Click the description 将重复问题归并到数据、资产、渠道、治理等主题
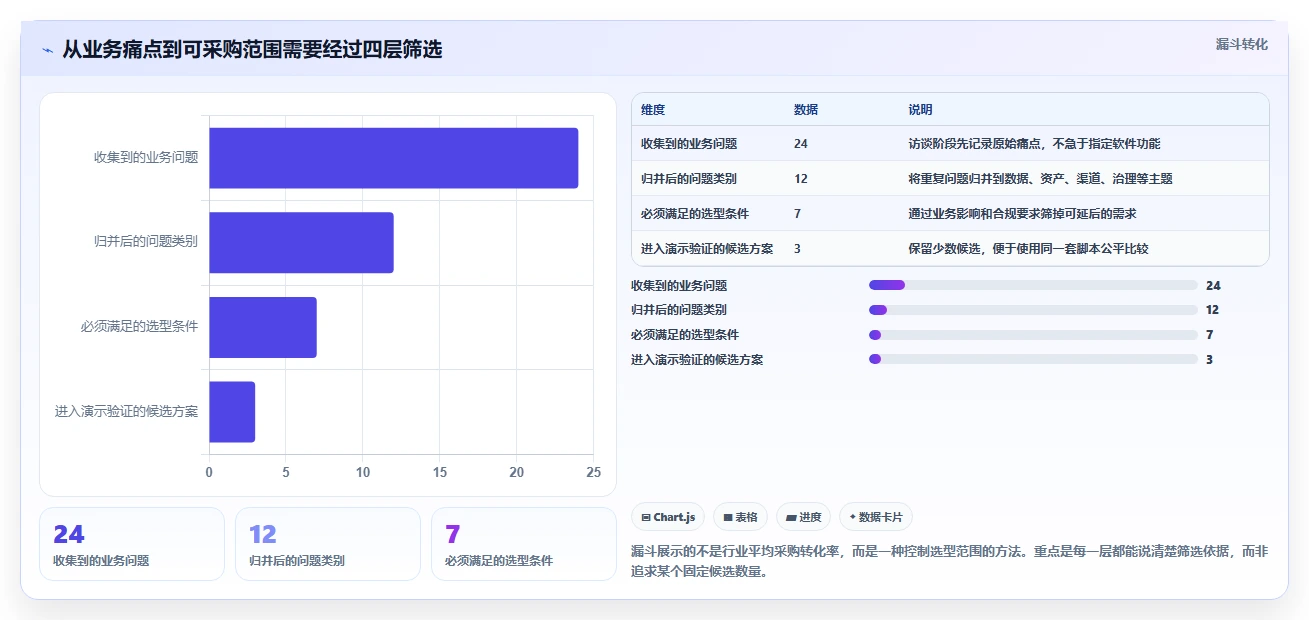The width and height of the screenshot is (1309, 620). click(x=1040, y=179)
